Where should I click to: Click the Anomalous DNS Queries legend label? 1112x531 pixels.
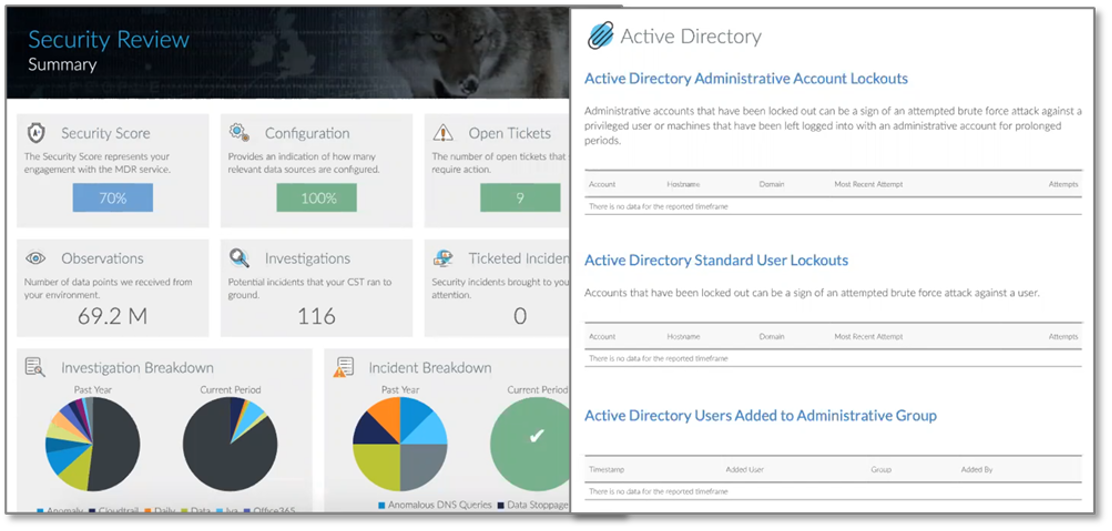tap(440, 505)
